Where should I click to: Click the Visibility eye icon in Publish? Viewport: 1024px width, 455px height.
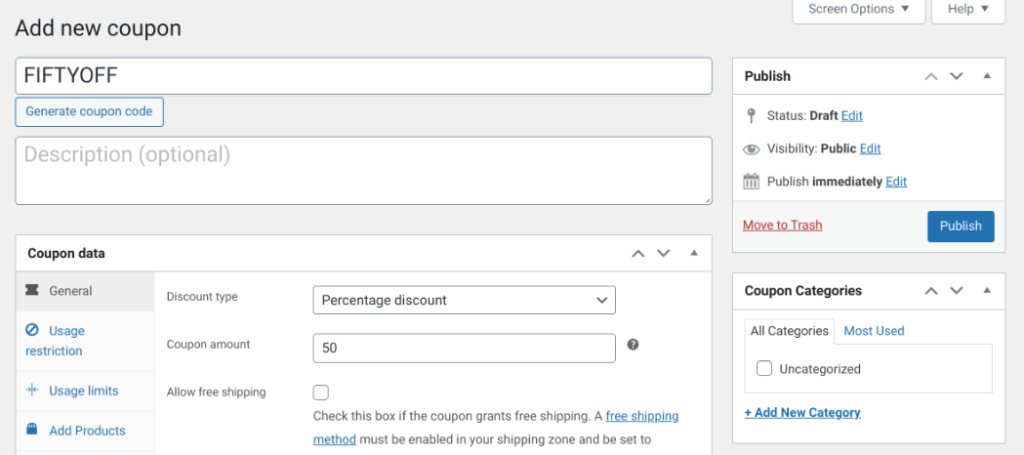point(752,149)
